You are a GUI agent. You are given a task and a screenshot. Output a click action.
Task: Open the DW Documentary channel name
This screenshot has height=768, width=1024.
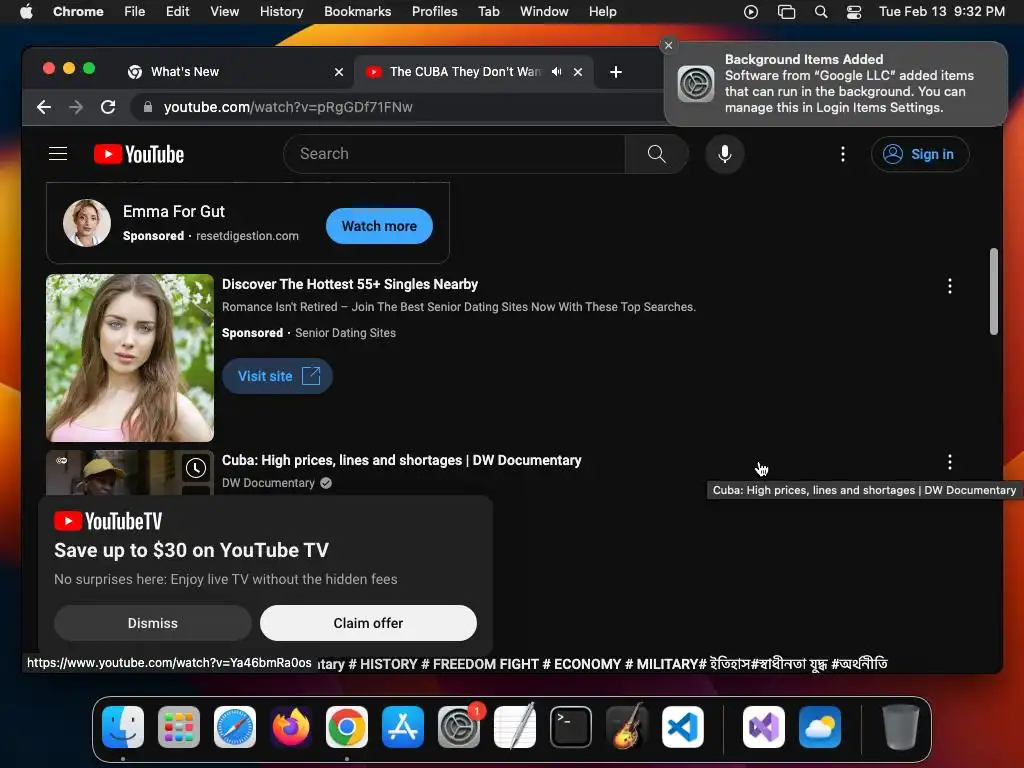click(268, 483)
